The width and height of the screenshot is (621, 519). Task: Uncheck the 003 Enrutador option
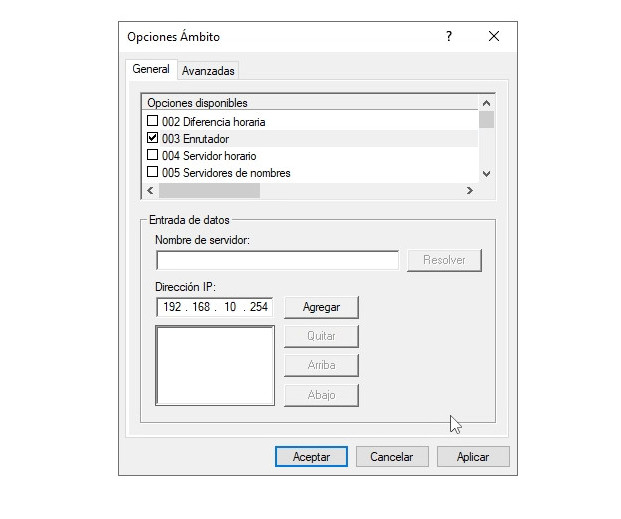click(x=153, y=139)
